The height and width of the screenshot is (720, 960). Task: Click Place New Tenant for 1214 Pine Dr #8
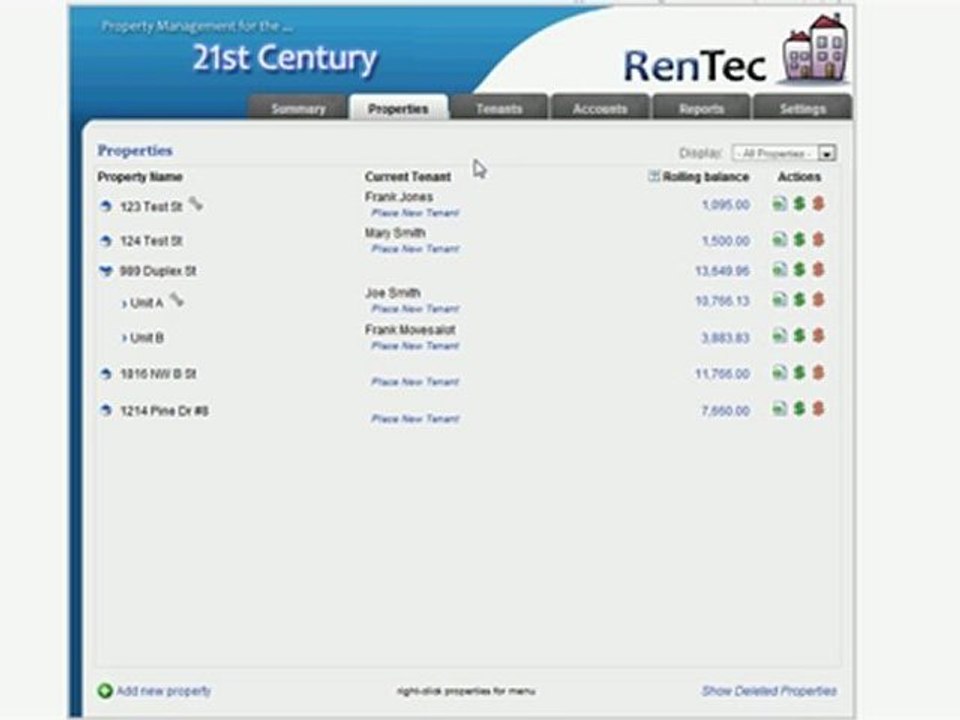(415, 419)
